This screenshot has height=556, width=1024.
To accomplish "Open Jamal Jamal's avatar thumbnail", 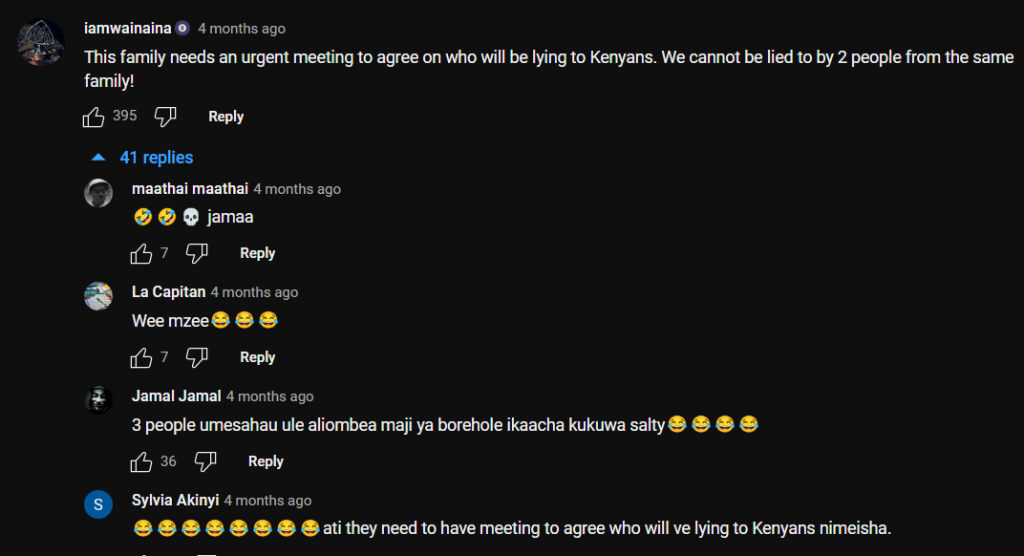I will (x=99, y=400).
